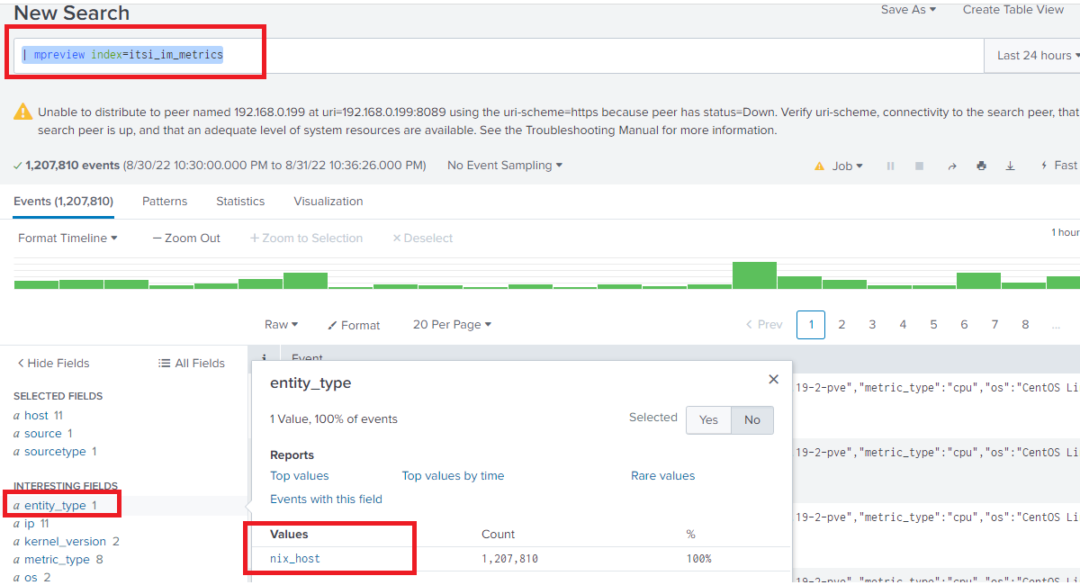The width and height of the screenshot is (1080, 585).
Task: Switch to the Statistics tab
Action: (x=240, y=201)
